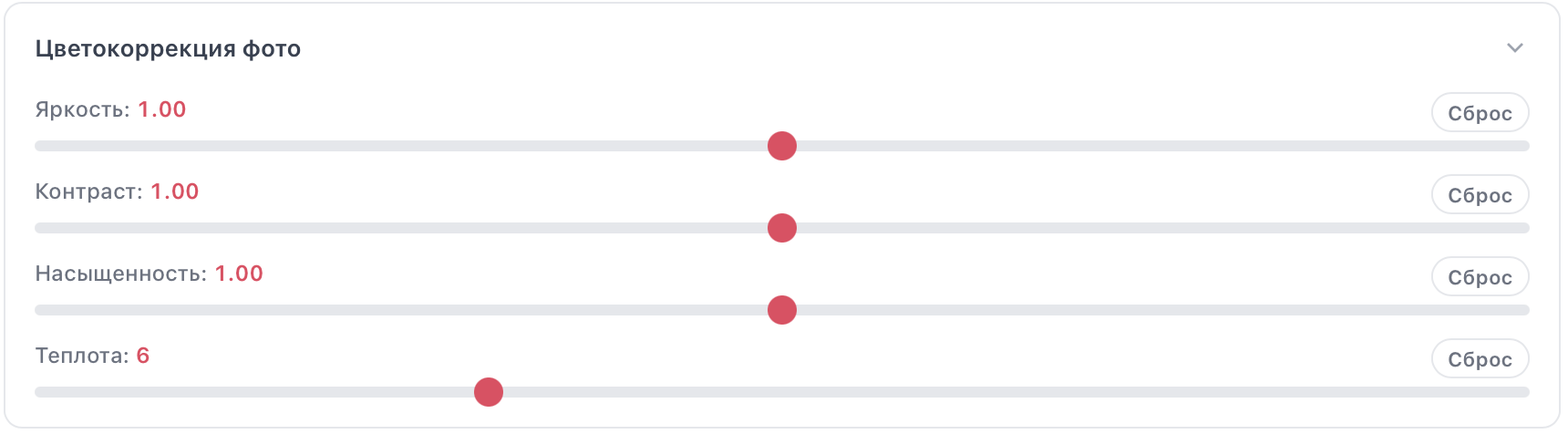Set Яркость slider to its minimum end
The width and height of the screenshot is (1568, 434).
(38, 146)
